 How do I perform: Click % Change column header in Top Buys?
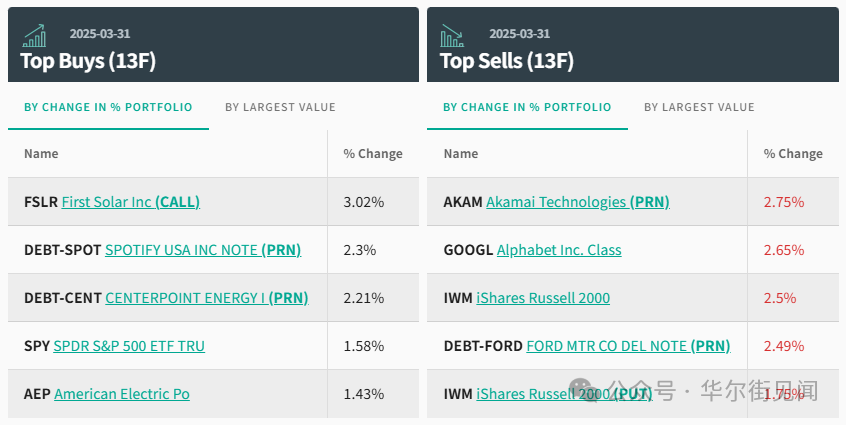pos(372,154)
